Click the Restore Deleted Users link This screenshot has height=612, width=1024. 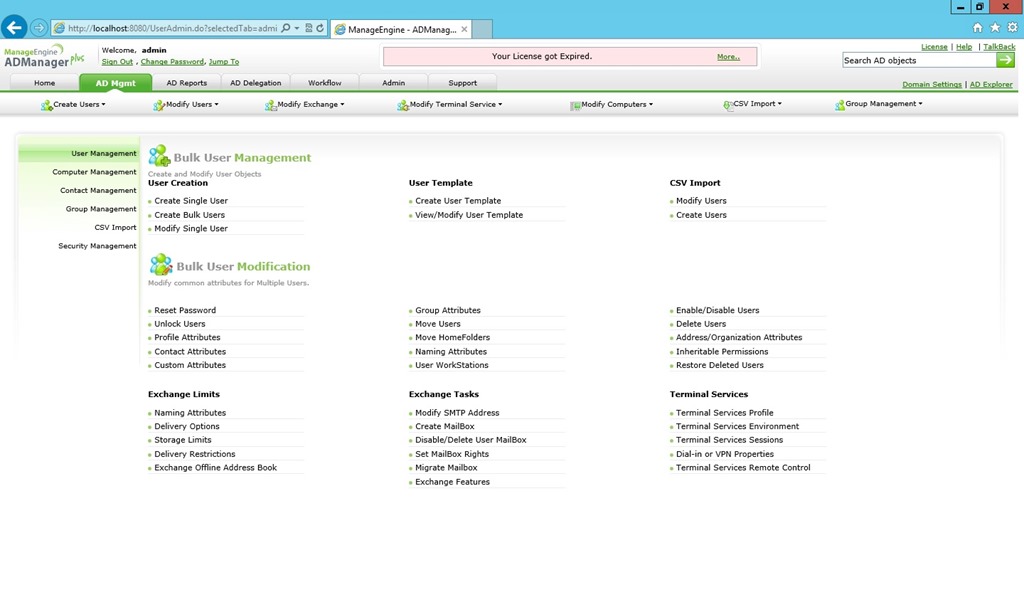[720, 365]
